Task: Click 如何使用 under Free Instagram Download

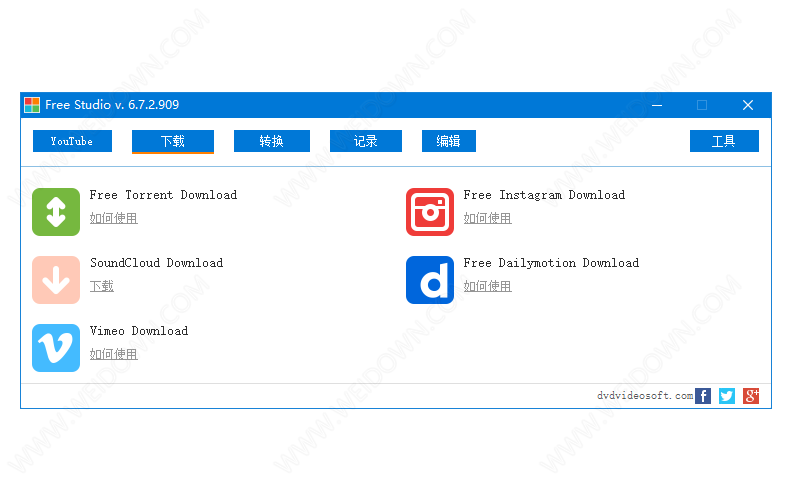Action: pyautogui.click(x=488, y=218)
